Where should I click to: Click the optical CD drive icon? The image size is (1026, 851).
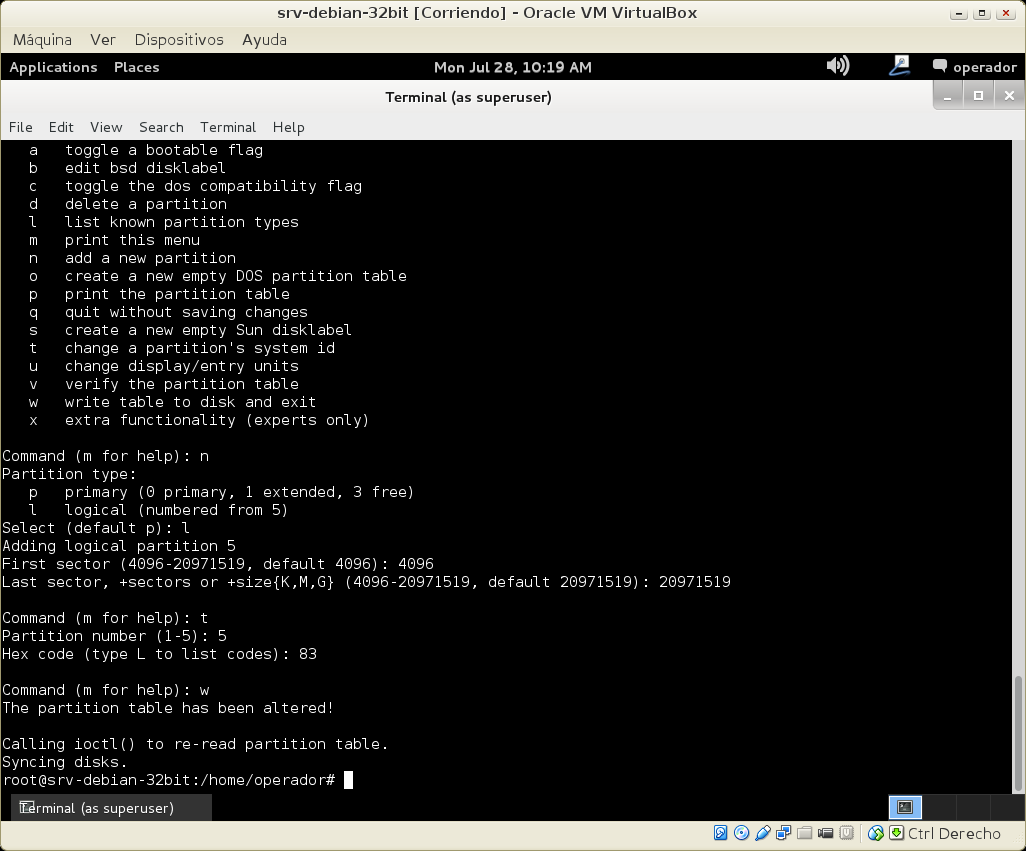coord(741,833)
